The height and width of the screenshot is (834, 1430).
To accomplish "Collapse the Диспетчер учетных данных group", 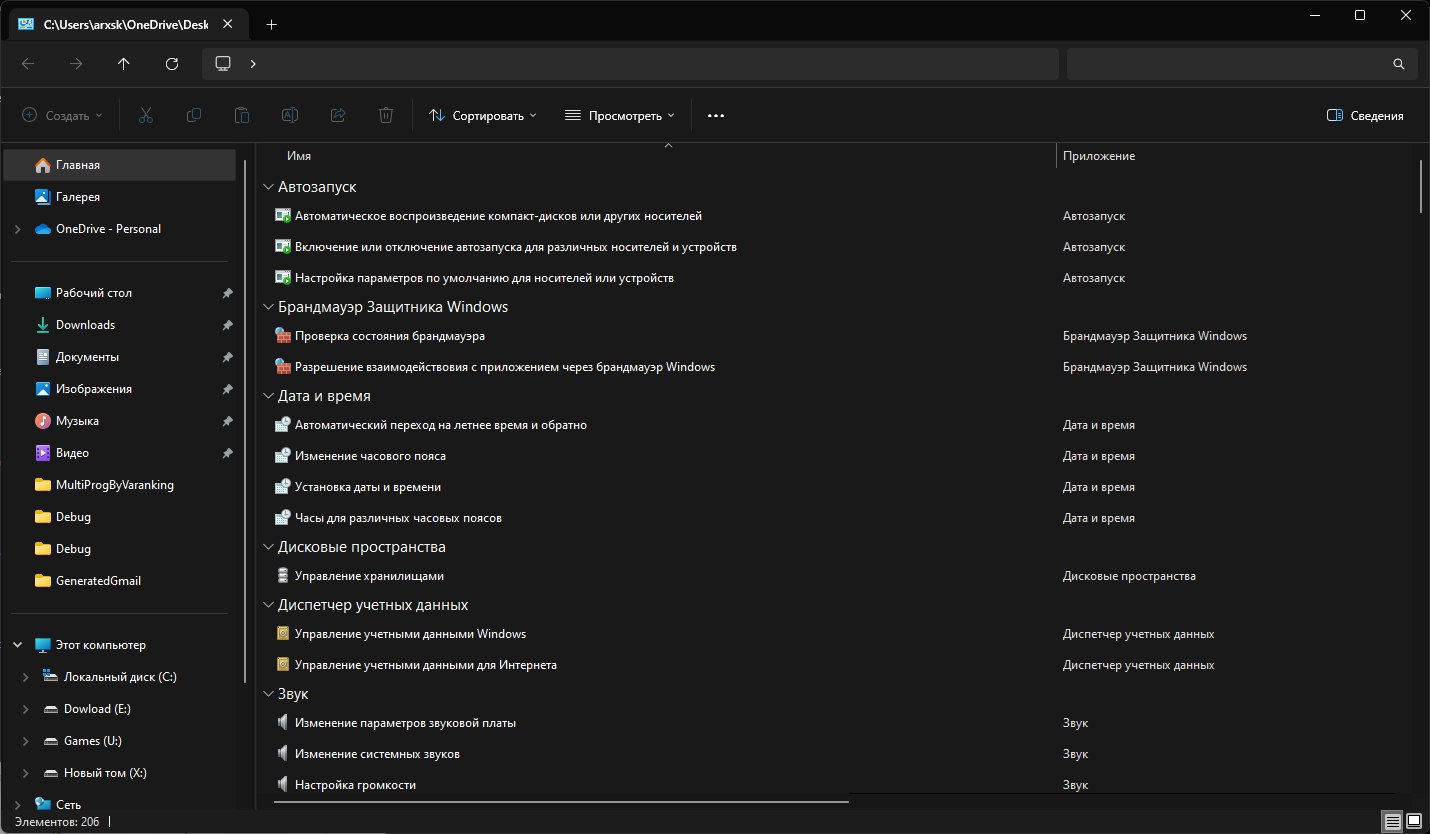I will (x=268, y=605).
